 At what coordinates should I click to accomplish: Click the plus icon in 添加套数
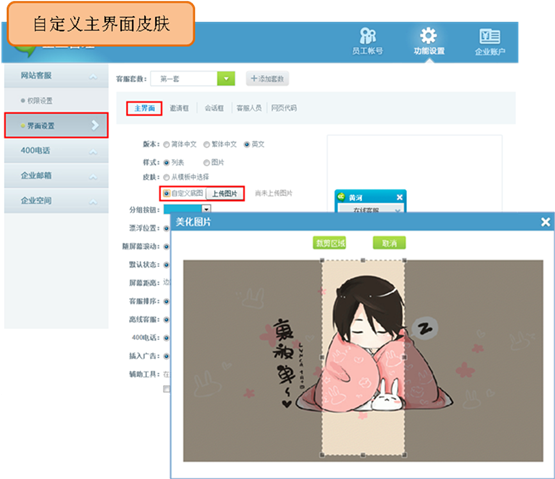(254, 78)
